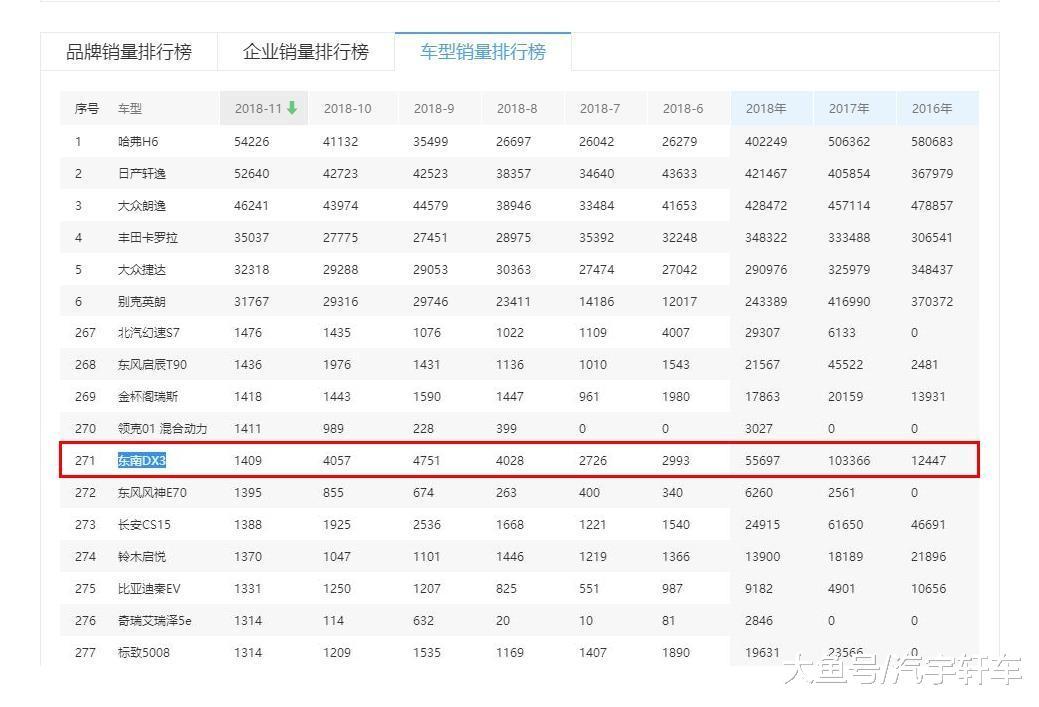Screen dimensions: 1039x707
Task: Select the 45522 value for 东风启辰T90
Action: tap(846, 365)
